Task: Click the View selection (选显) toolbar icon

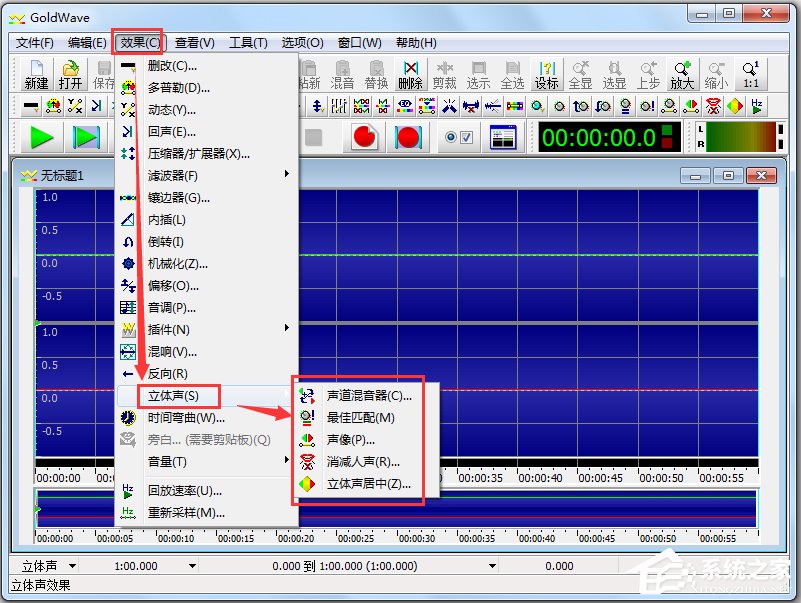Action: click(x=615, y=74)
